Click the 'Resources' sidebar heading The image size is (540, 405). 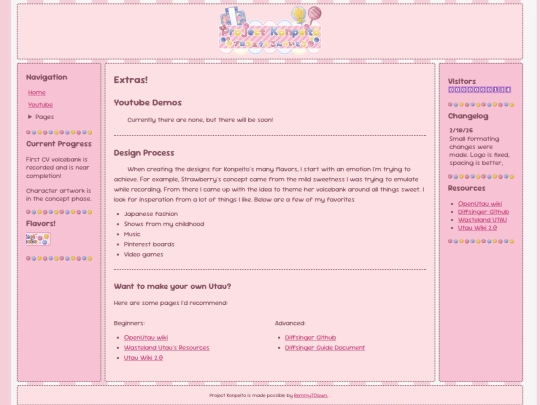(466, 188)
